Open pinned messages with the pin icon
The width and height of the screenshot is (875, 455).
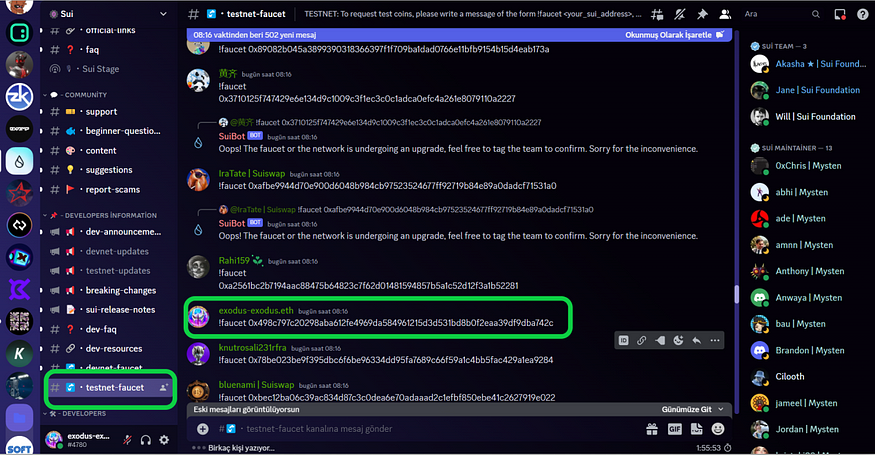click(703, 15)
